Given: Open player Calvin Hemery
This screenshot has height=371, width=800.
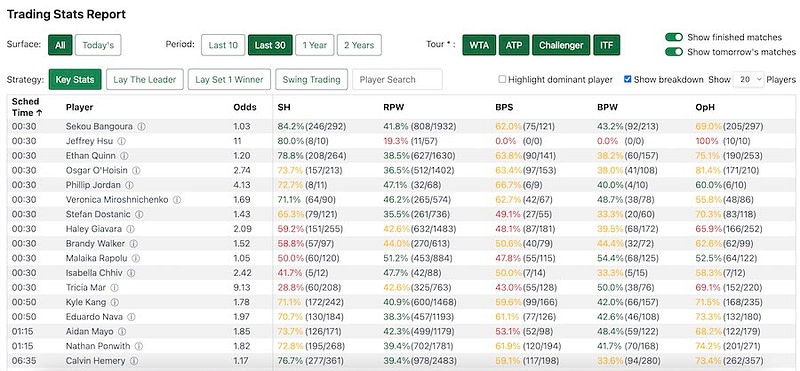Looking at the screenshot, I should click(x=95, y=361).
